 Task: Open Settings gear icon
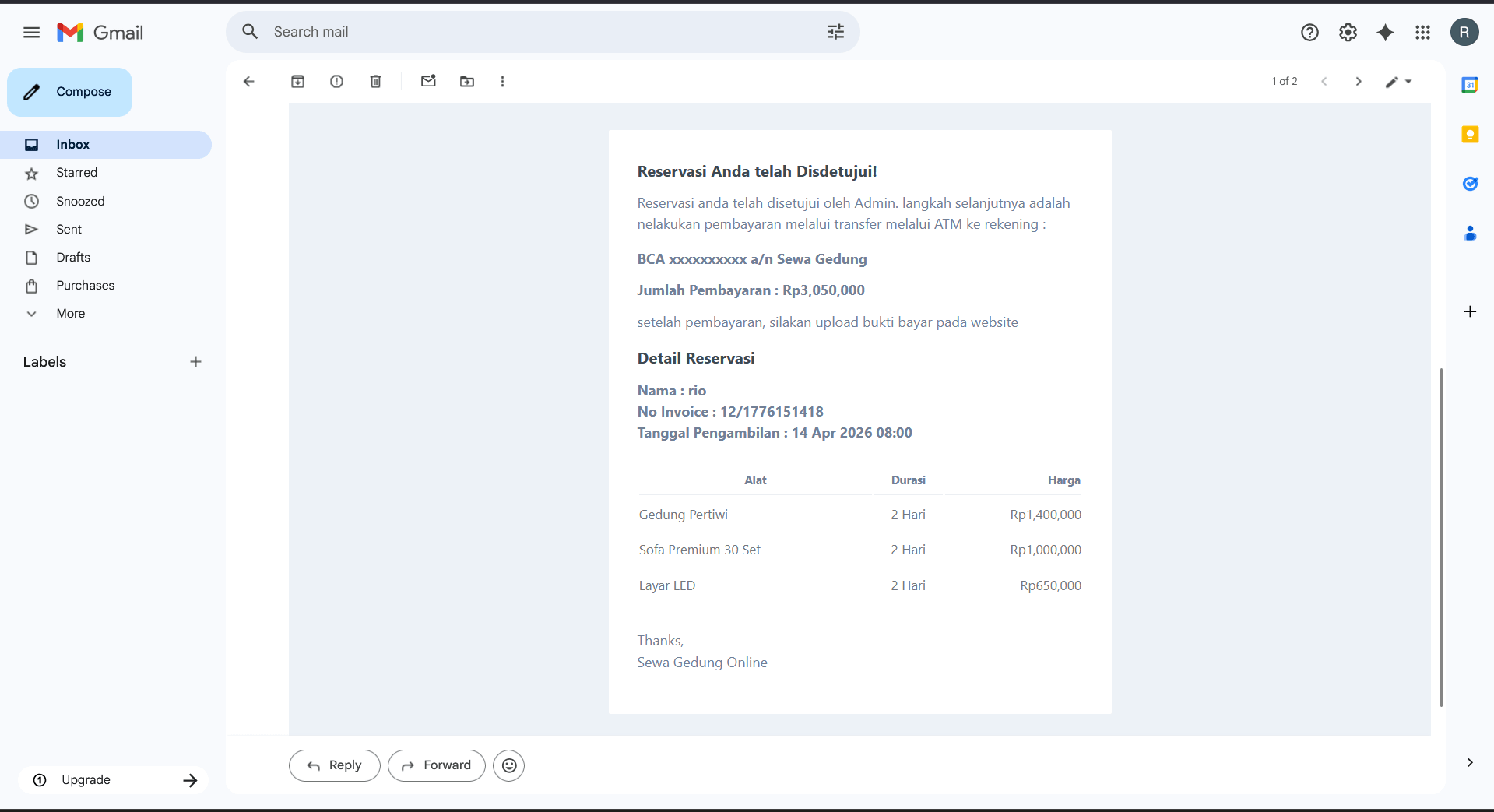pyautogui.click(x=1348, y=32)
